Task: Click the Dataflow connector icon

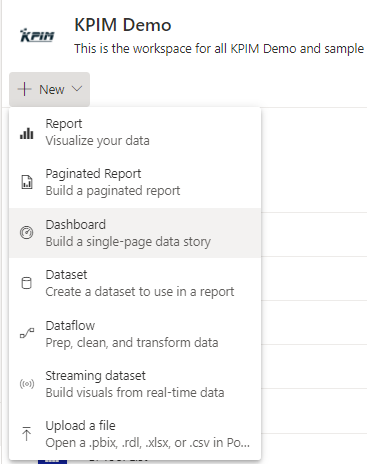Action: click(x=27, y=333)
